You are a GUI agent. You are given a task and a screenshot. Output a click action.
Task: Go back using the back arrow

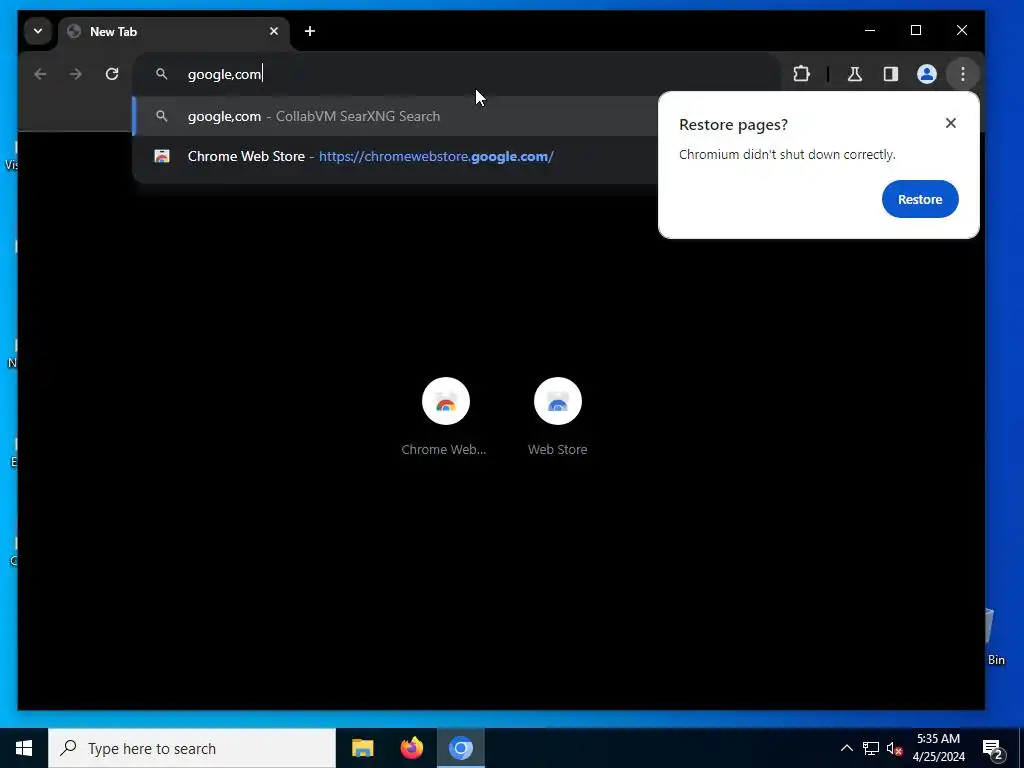pos(40,74)
